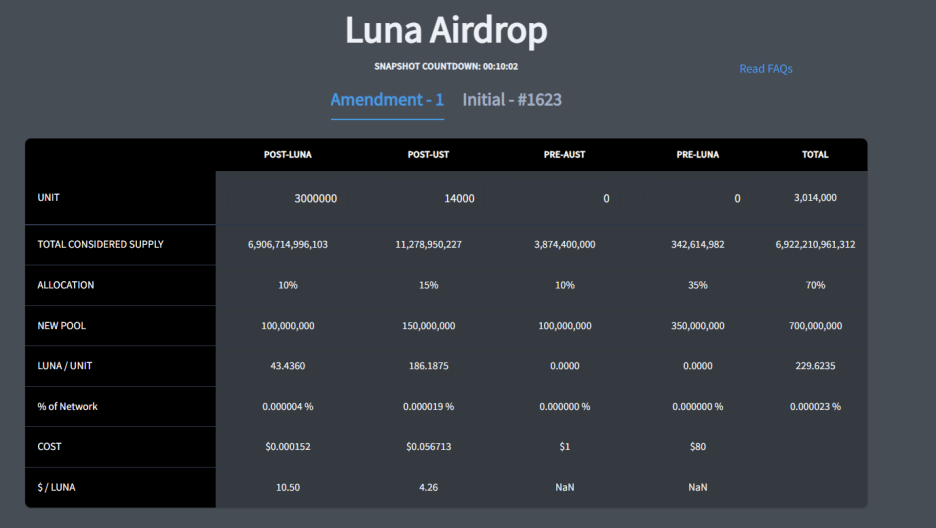Click the POST-LUNA column header
This screenshot has height=528, width=936.
point(288,155)
